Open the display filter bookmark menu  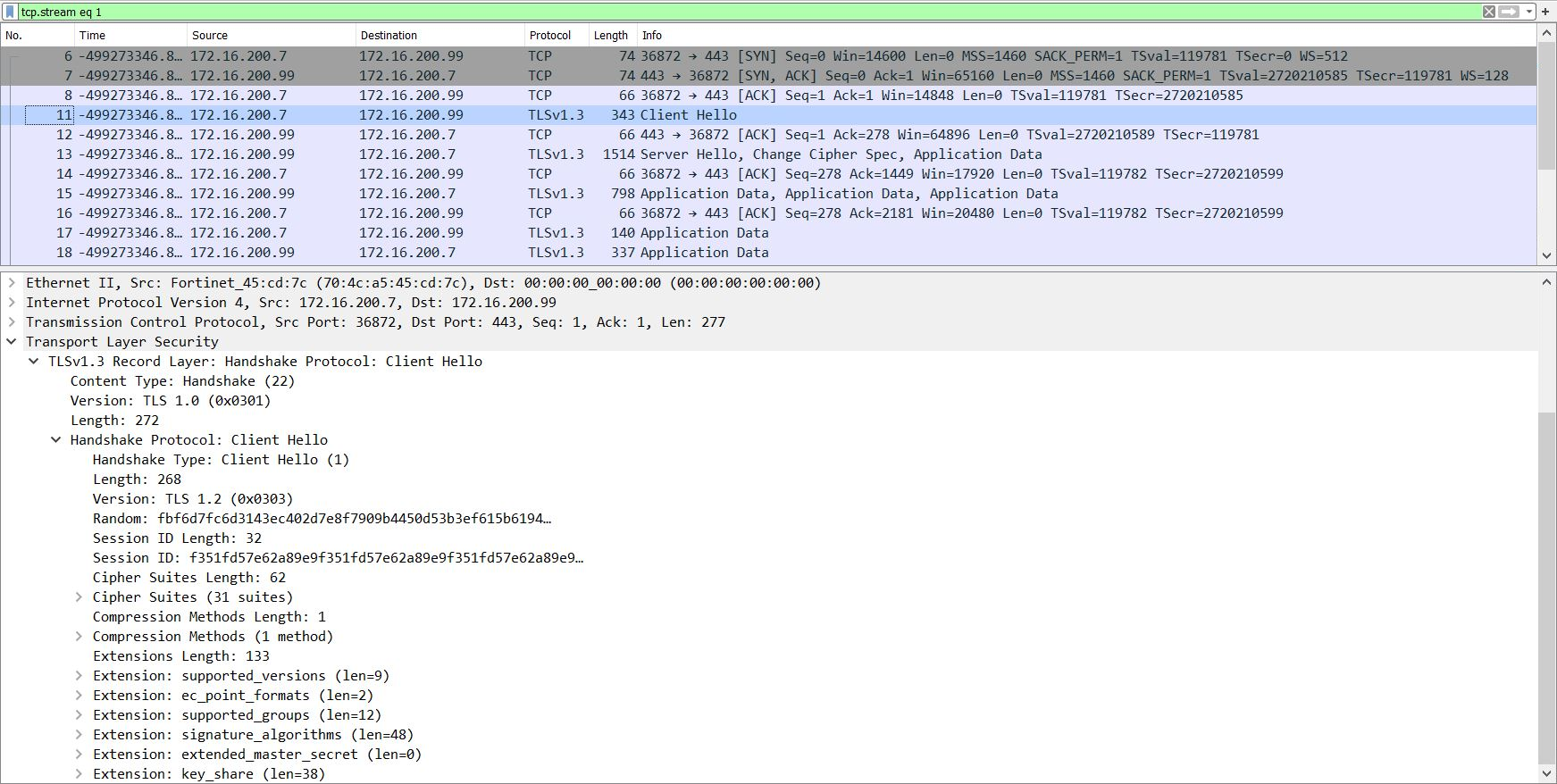tap(10, 12)
